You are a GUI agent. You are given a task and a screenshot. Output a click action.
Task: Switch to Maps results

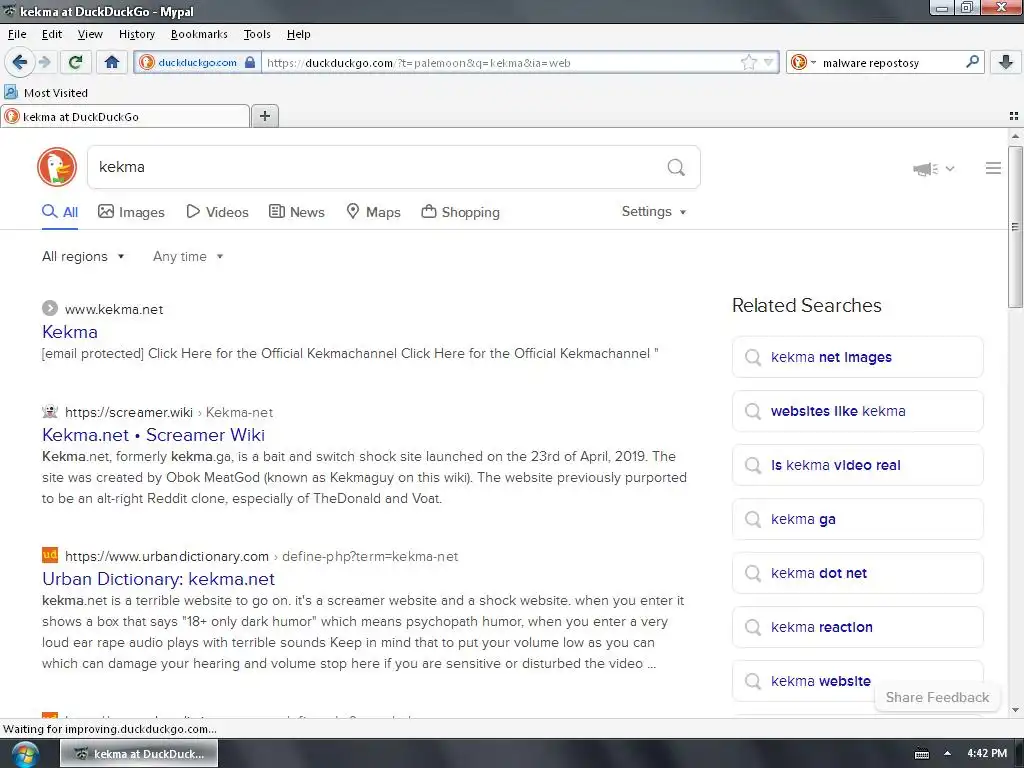[373, 212]
